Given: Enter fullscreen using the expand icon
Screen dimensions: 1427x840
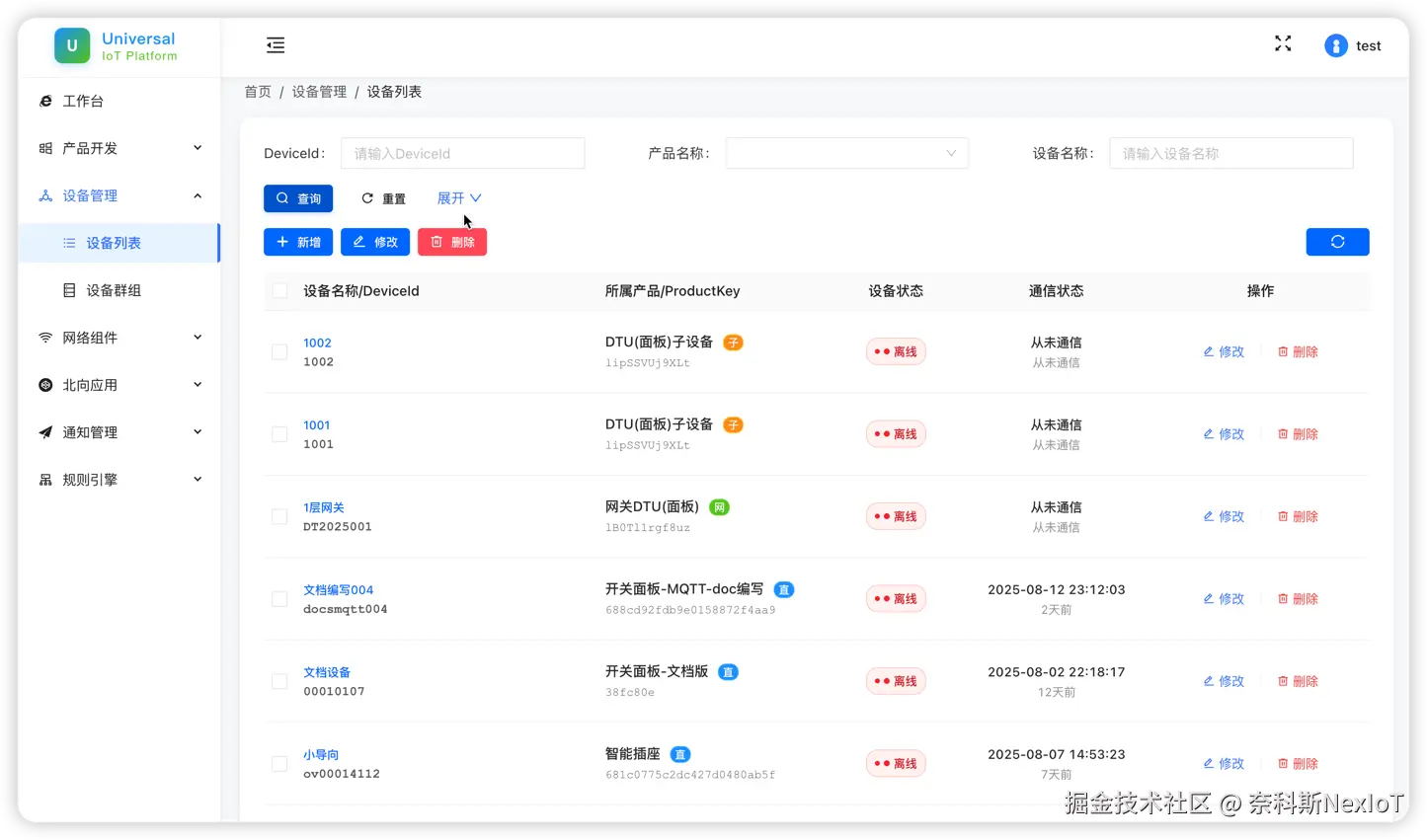Looking at the screenshot, I should 1282,43.
